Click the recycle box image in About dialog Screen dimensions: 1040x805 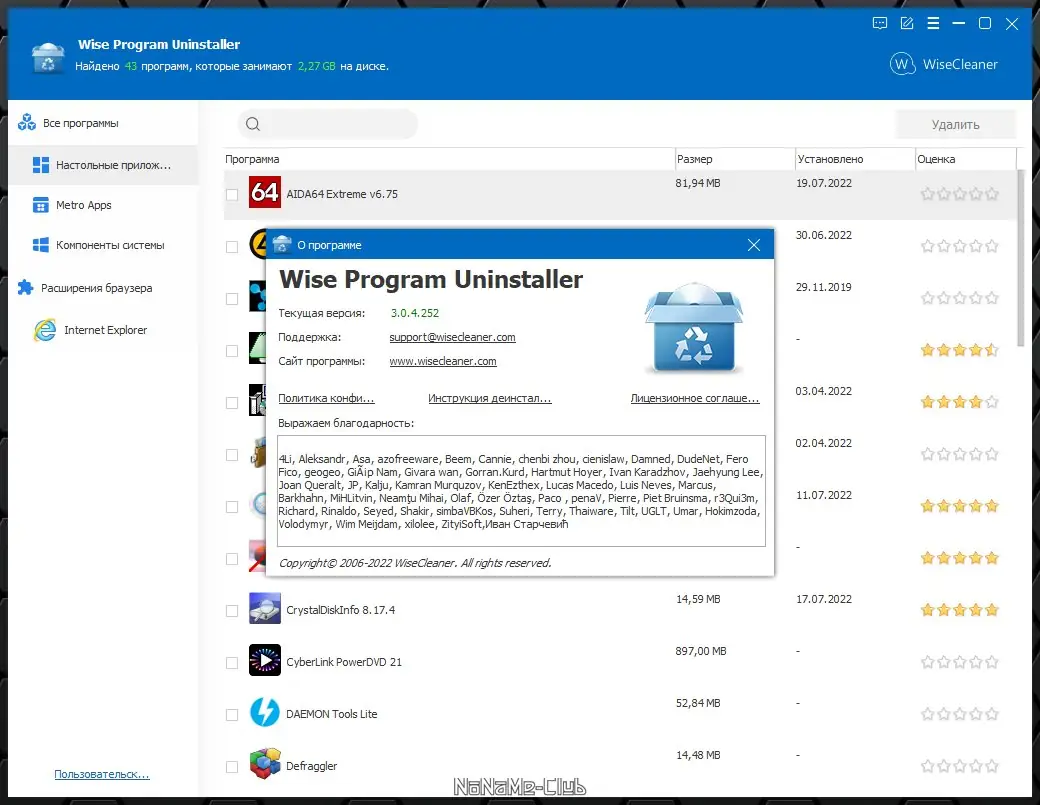[x=694, y=328]
